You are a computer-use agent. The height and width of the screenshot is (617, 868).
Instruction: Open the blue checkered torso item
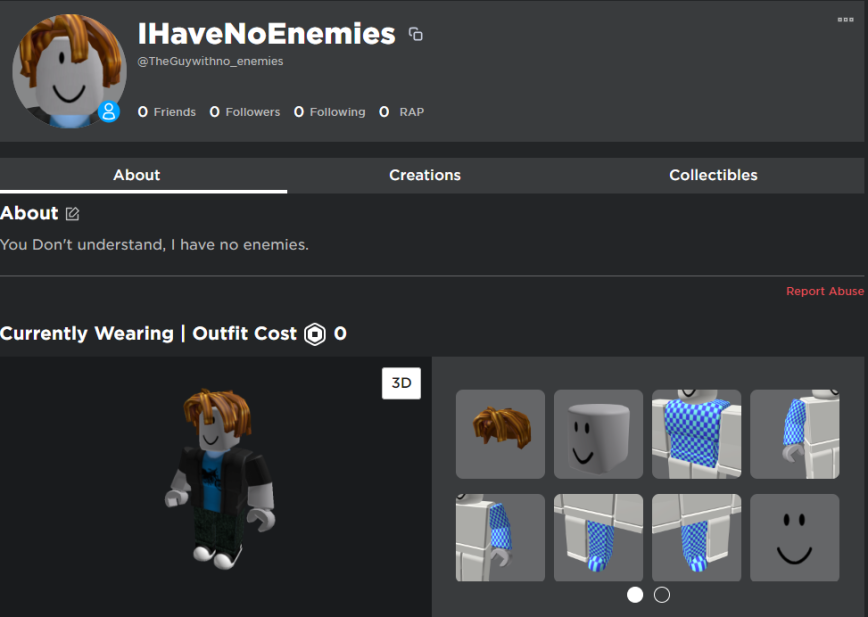[x=696, y=434]
